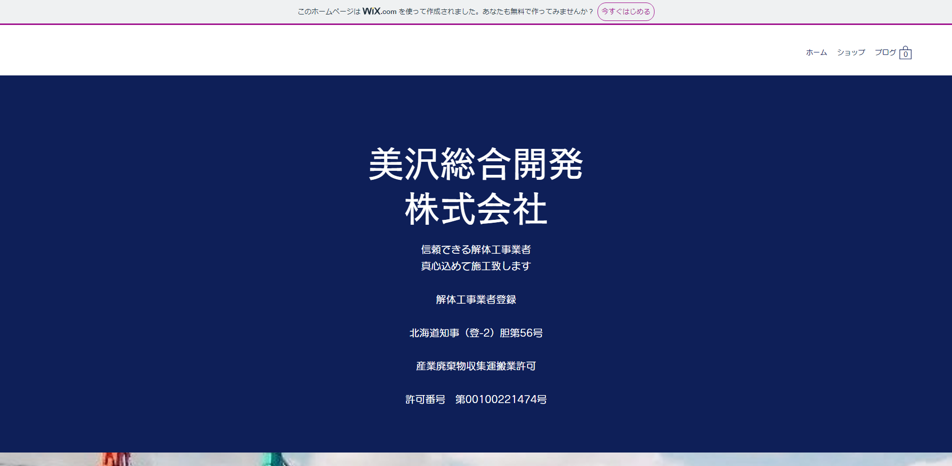Screen dimensions: 952x466
Task: Click the Wix.com logo in top banner
Action: tap(379, 12)
